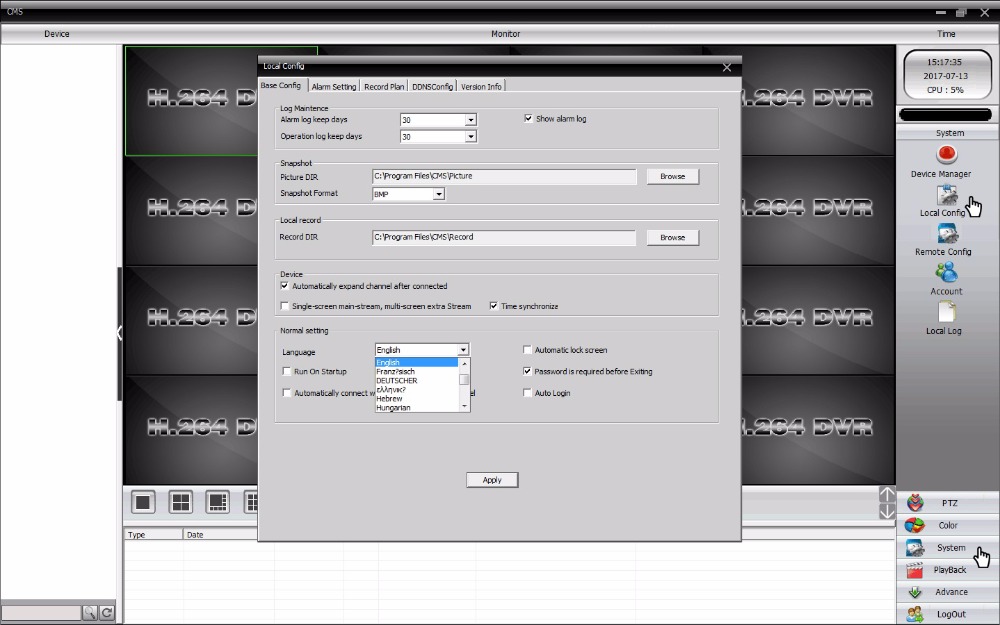Enable the Auto Login checkbox

pos(528,393)
